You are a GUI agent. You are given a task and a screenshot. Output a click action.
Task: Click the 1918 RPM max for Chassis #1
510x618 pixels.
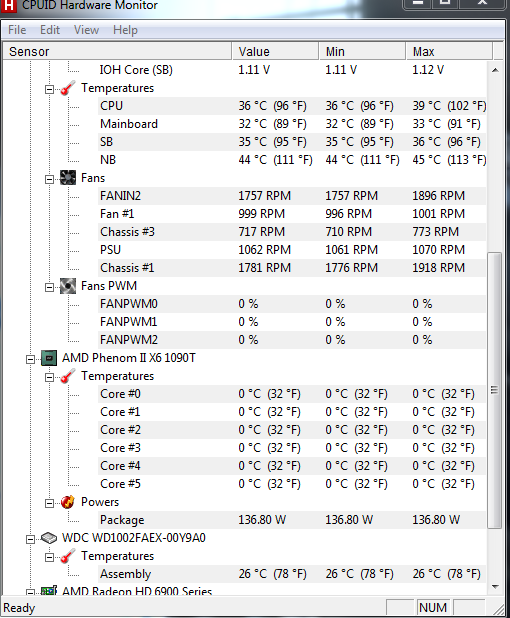click(439, 268)
